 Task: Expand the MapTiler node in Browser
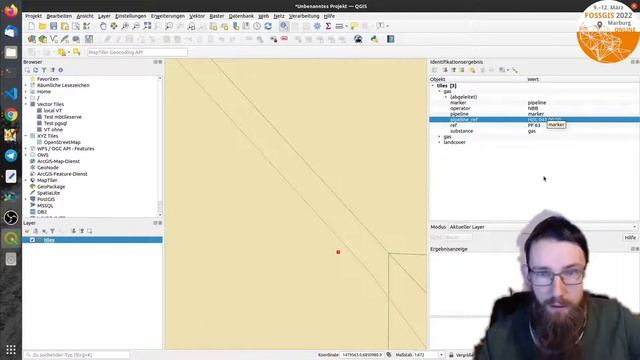click(26, 180)
